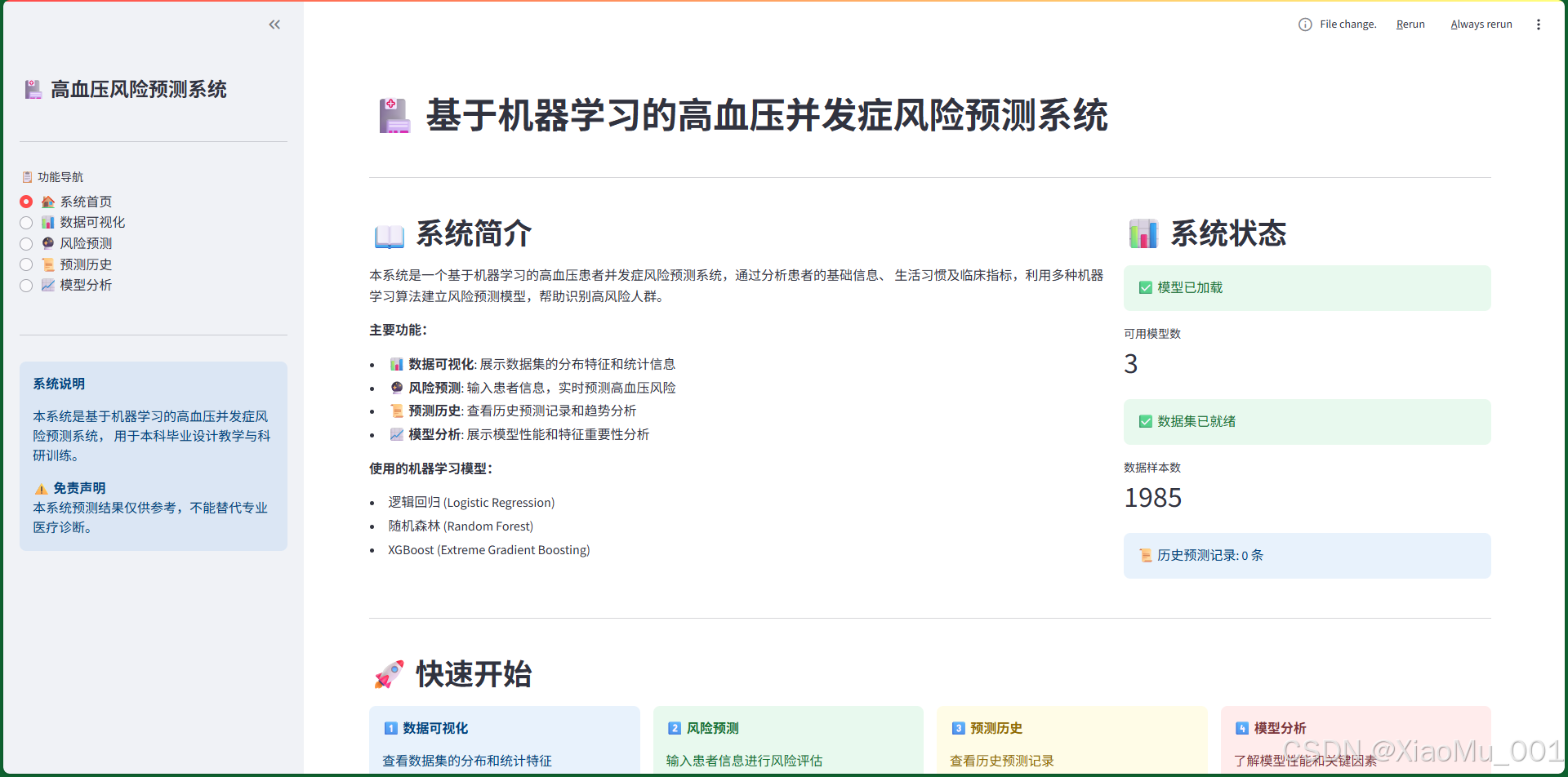Viewport: 1568px width, 777px height.
Task: Click the scroll icon in the 历史预测记录 banner
Action: (1146, 555)
